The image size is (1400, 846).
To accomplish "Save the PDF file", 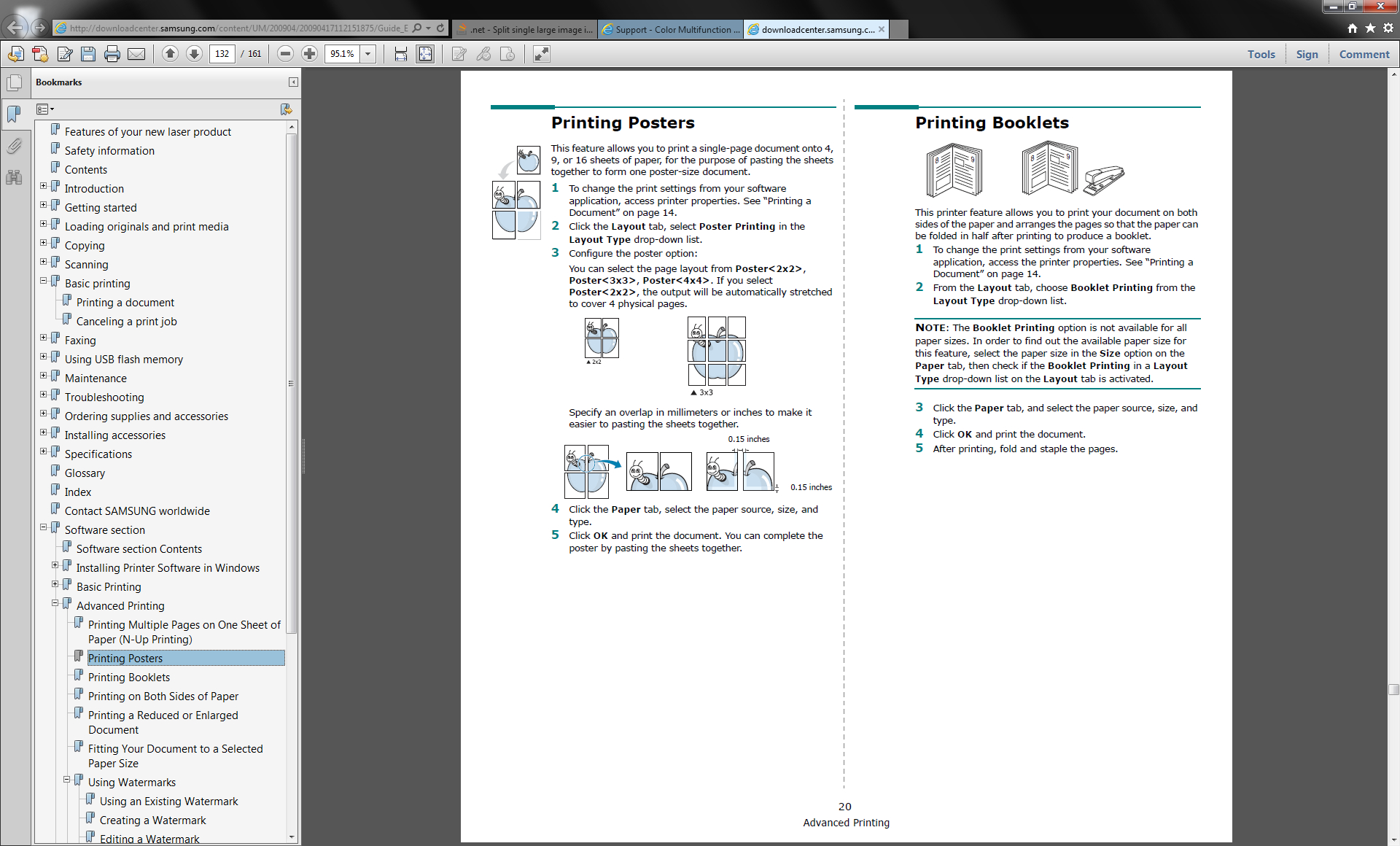I will tap(88, 53).
